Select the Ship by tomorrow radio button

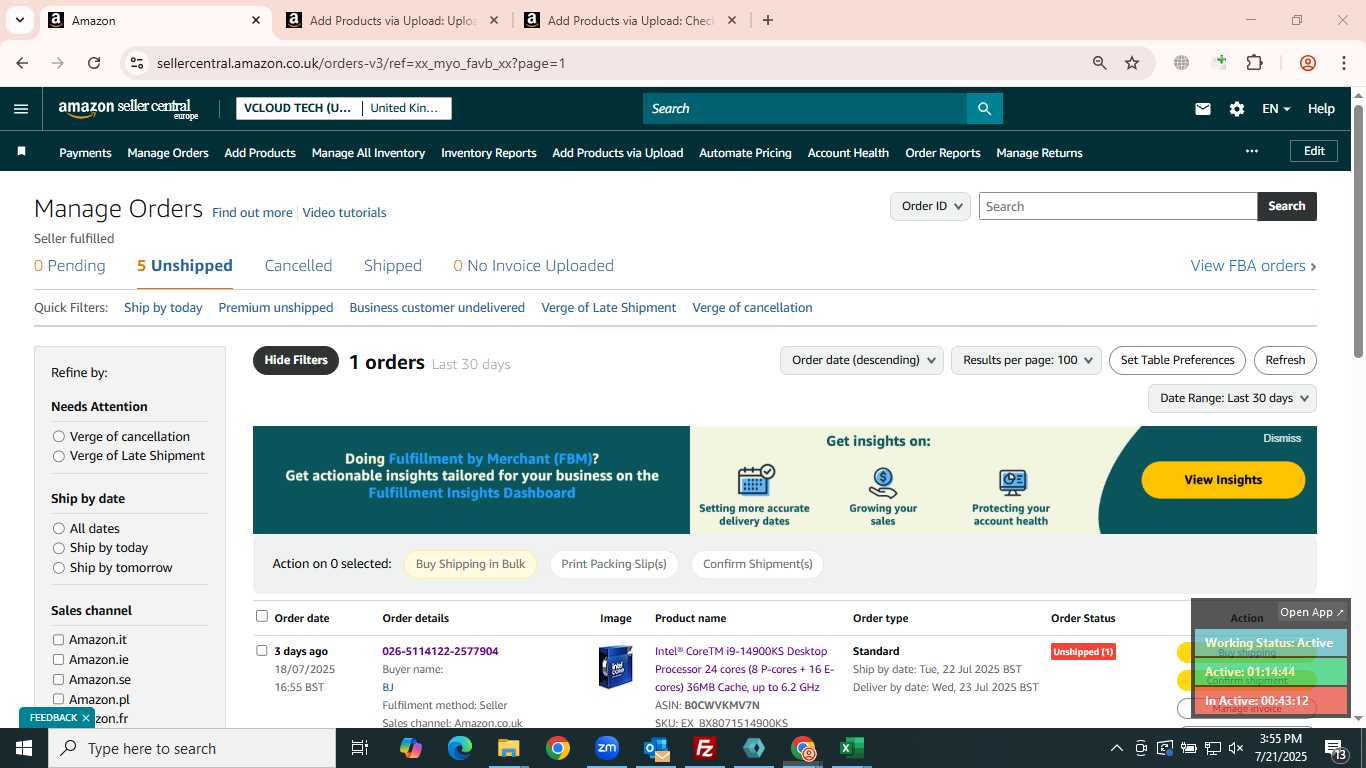(59, 568)
